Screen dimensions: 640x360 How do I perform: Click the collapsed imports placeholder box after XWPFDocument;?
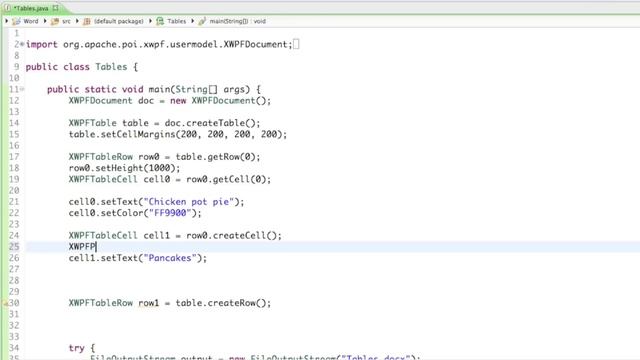click(x=296, y=44)
